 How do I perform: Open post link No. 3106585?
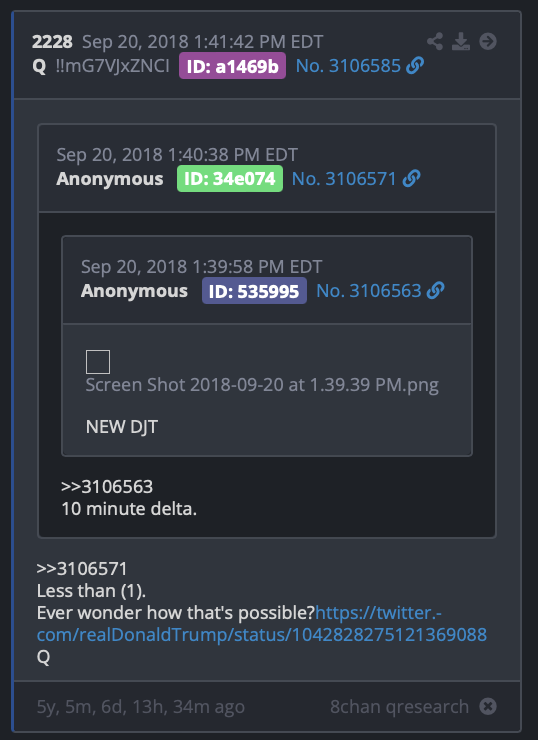[348, 66]
